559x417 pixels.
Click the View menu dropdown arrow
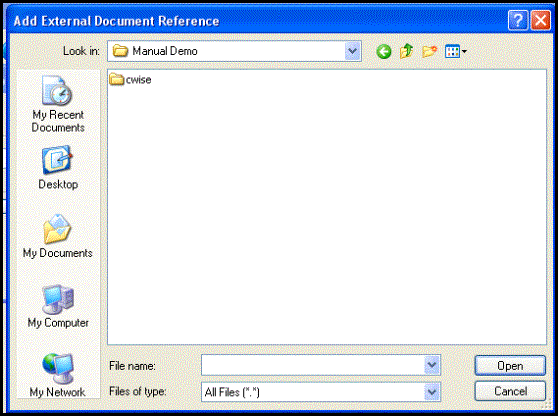[464, 52]
